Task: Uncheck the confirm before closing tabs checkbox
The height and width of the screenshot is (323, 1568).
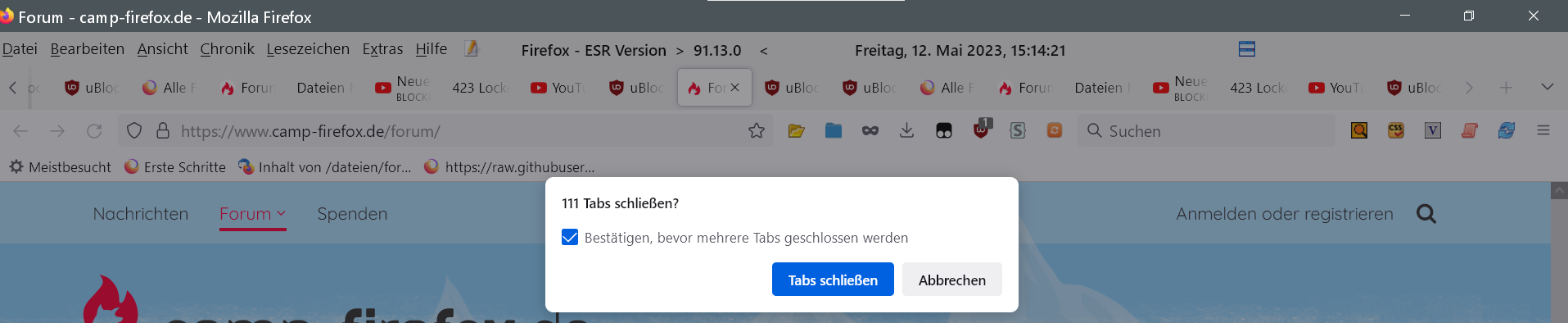Action: point(570,238)
